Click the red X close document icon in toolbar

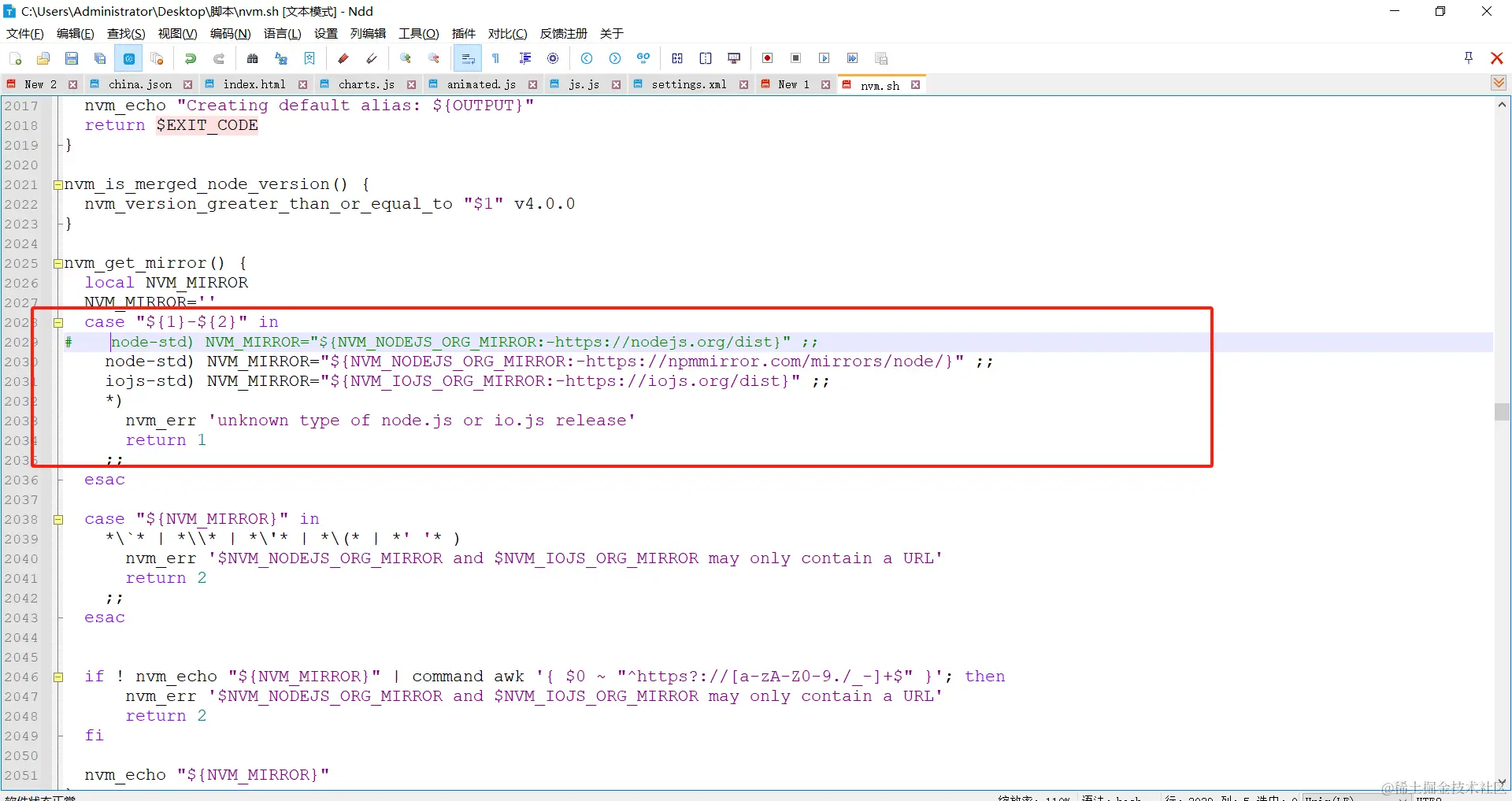click(1497, 57)
